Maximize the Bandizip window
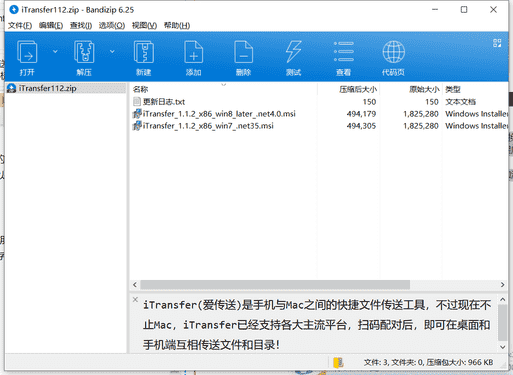Screen dimensions: 513x375 pyautogui.click(x=464, y=10)
